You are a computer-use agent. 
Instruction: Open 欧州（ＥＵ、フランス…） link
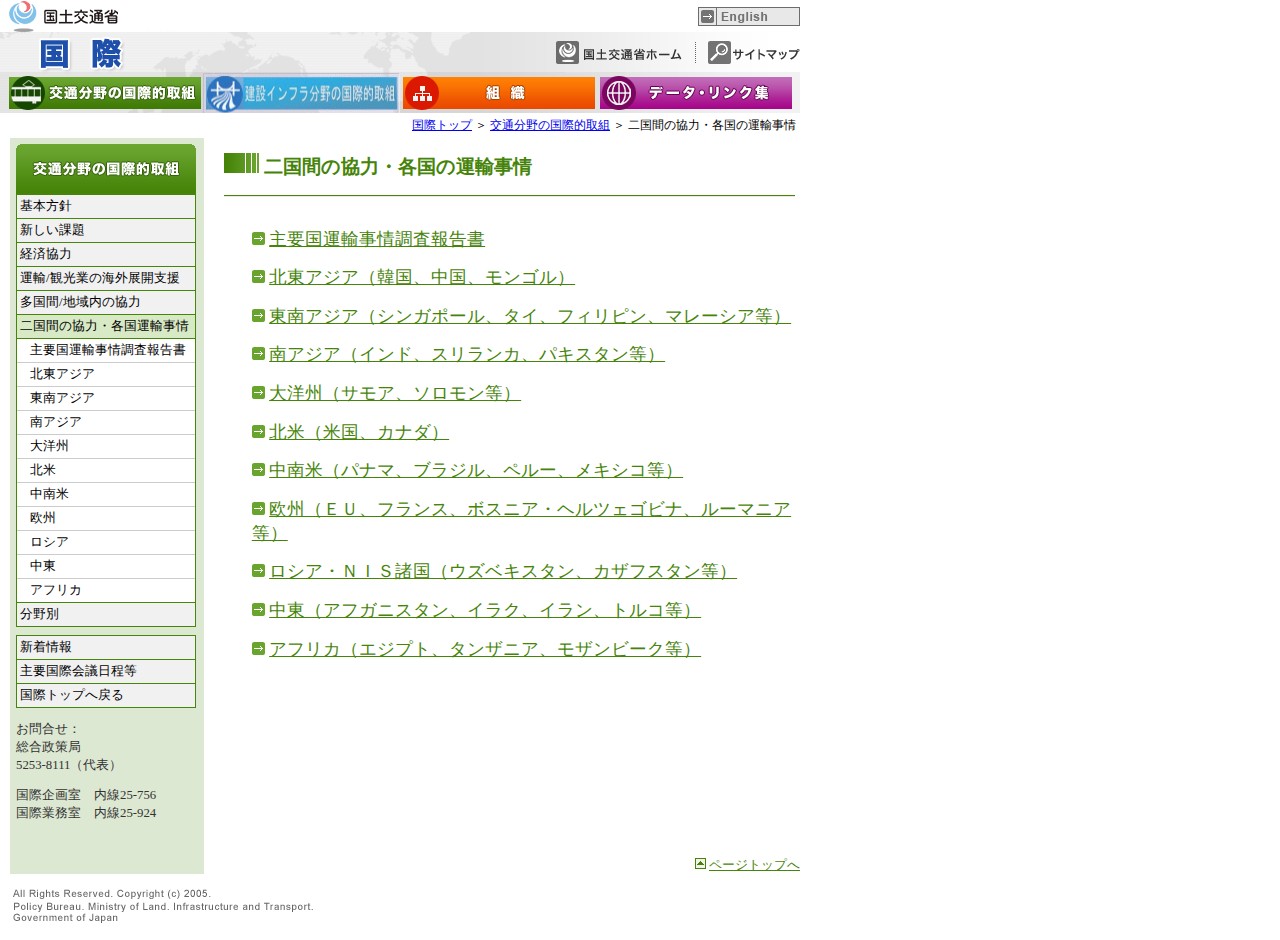530,509
